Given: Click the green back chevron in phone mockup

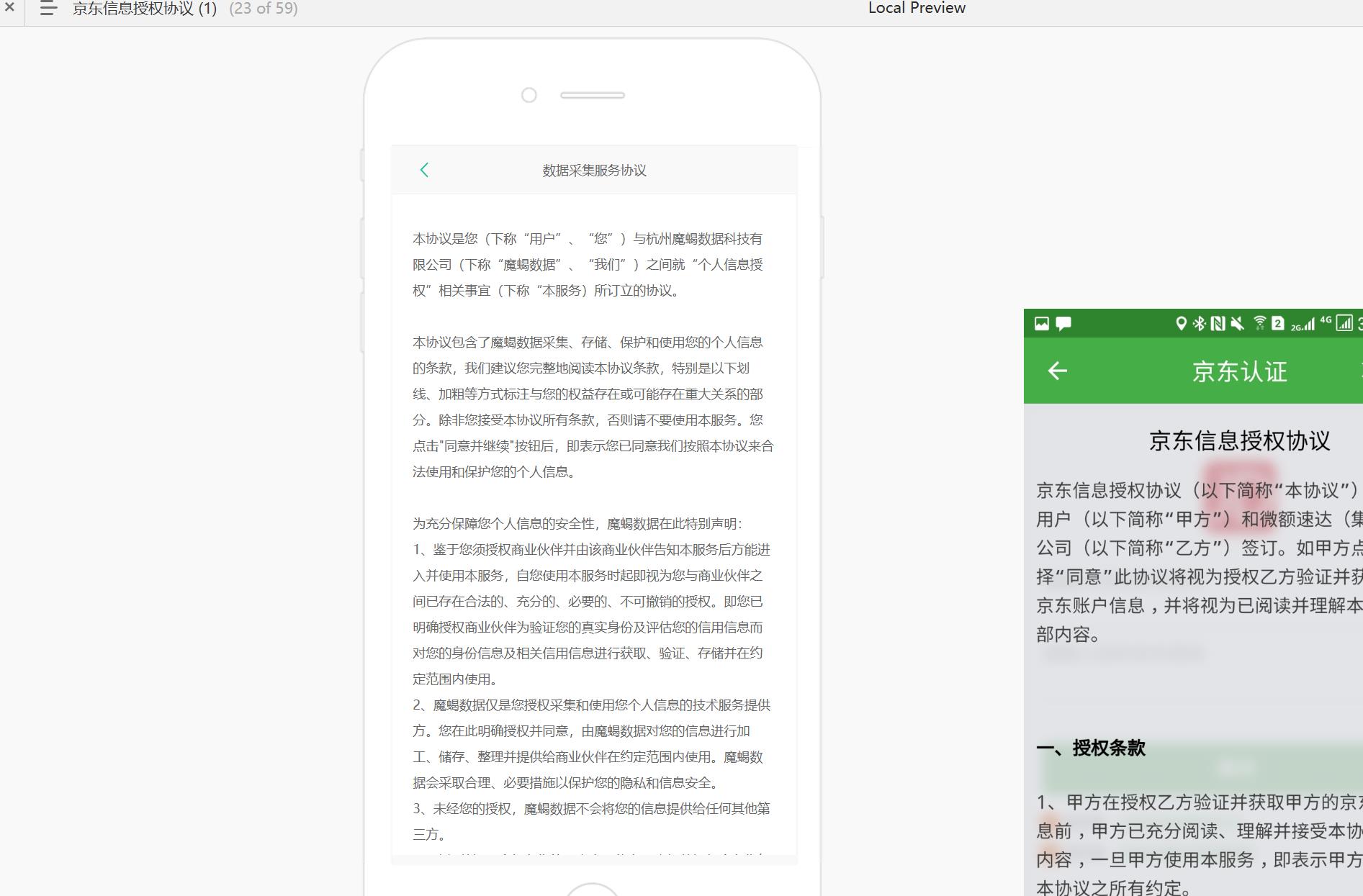Looking at the screenshot, I should (x=424, y=170).
